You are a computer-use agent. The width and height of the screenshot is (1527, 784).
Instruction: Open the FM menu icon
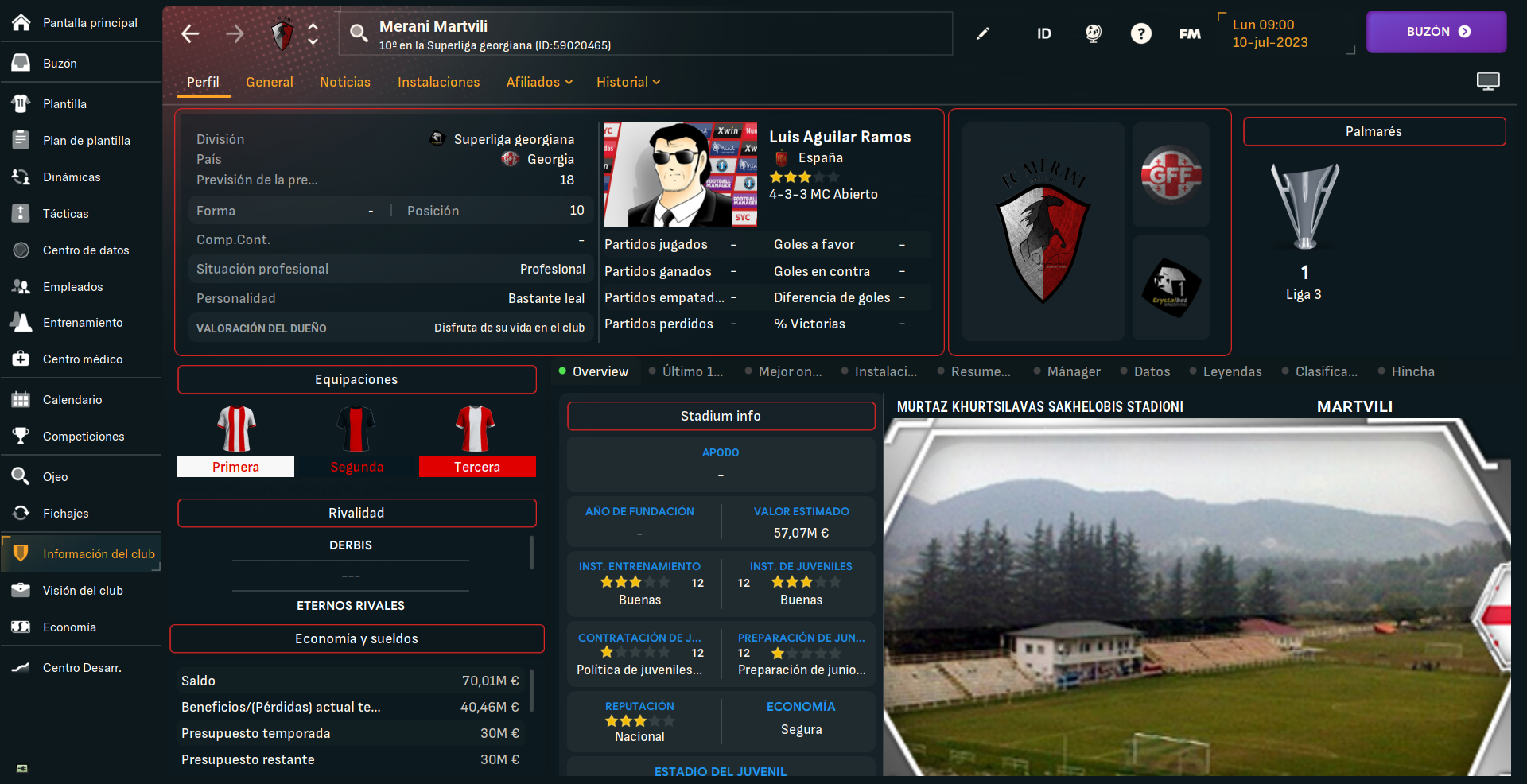(x=1190, y=33)
